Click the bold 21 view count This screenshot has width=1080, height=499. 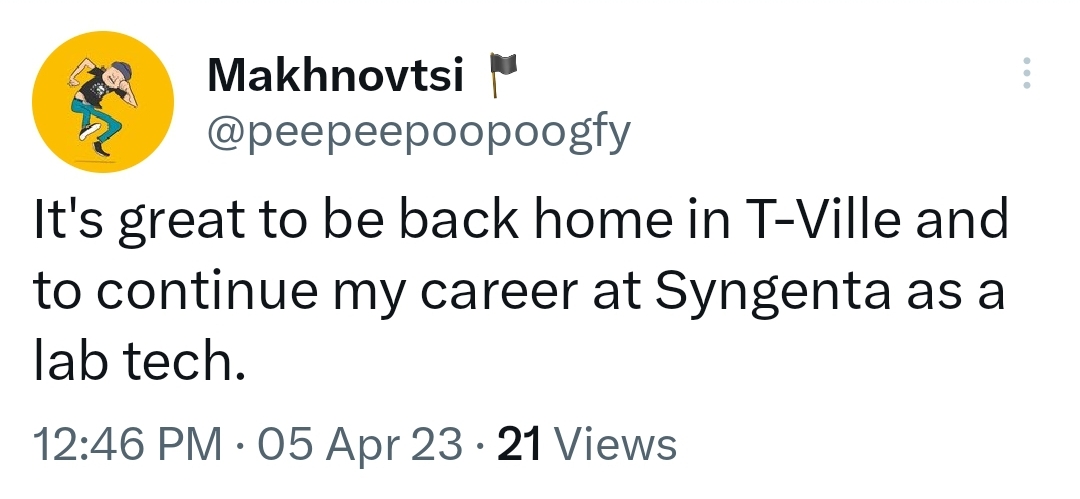point(518,443)
